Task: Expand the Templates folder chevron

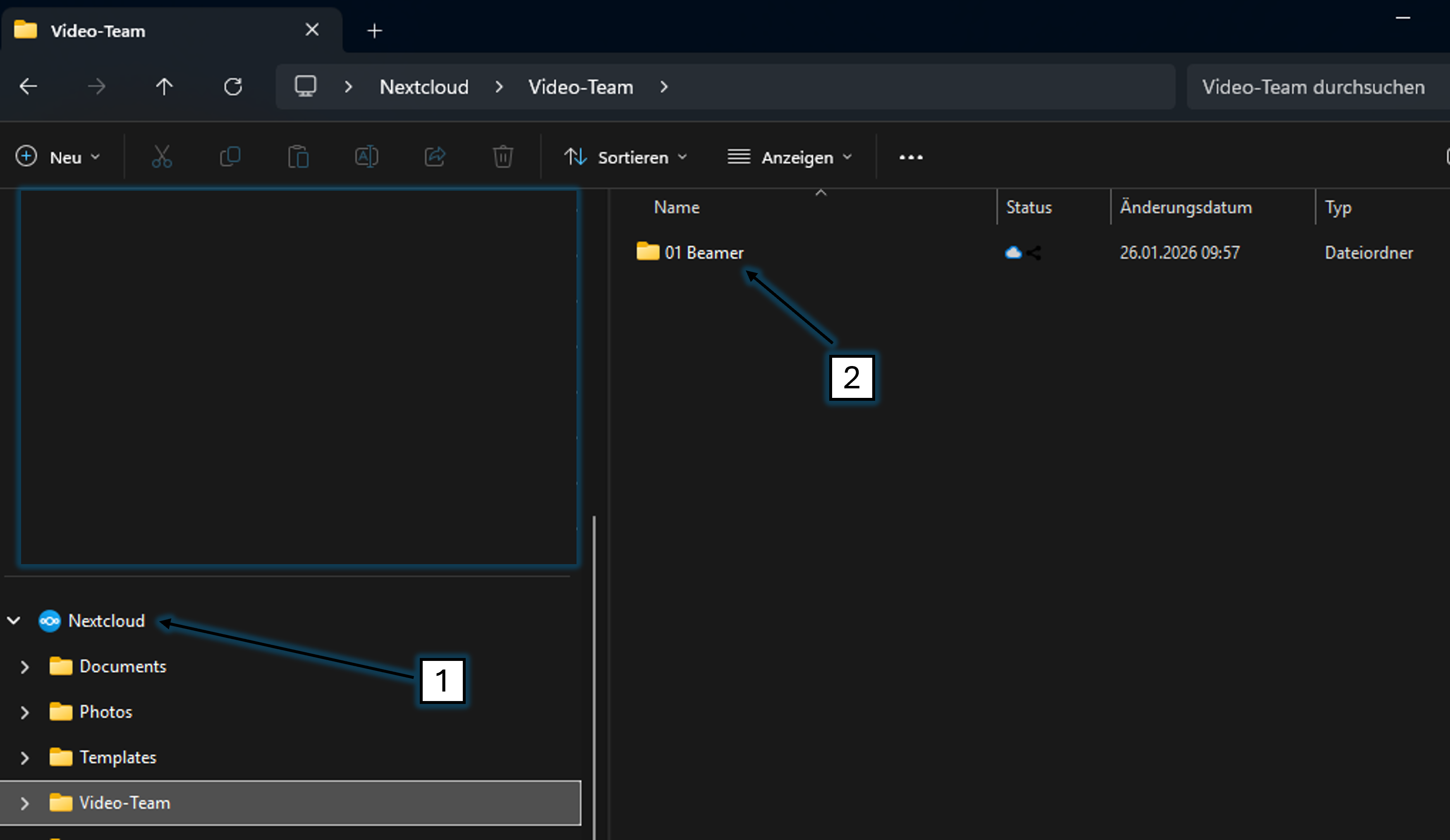Action: [x=25, y=758]
